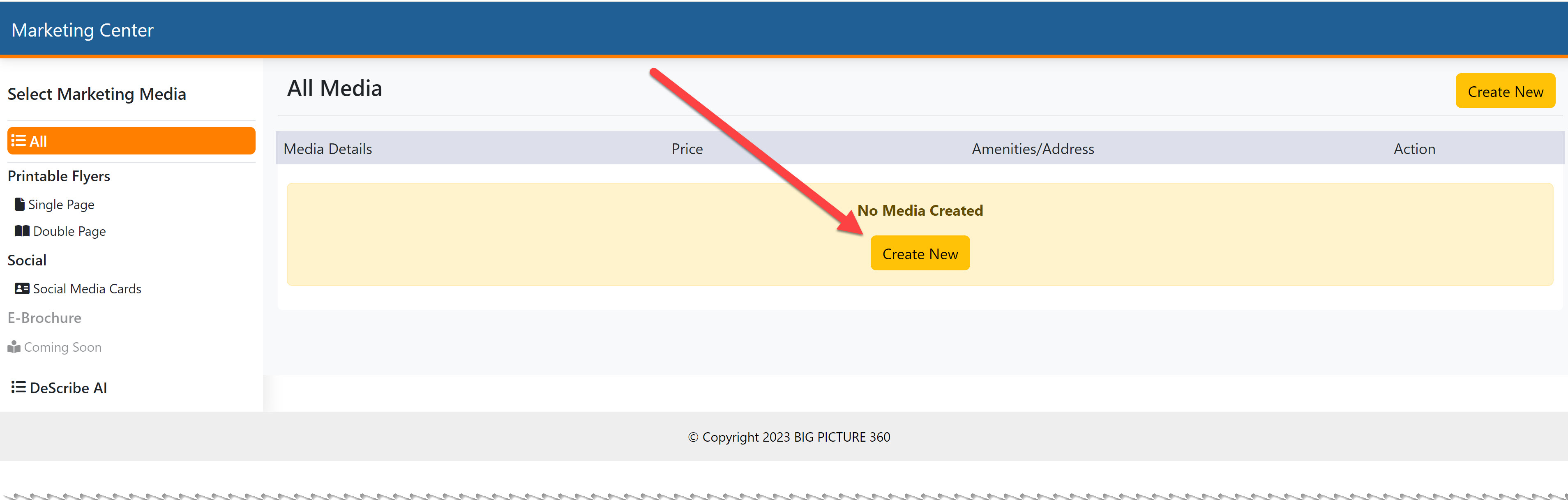This screenshot has width=1568, height=500.
Task: Select the All media filter
Action: click(x=131, y=141)
